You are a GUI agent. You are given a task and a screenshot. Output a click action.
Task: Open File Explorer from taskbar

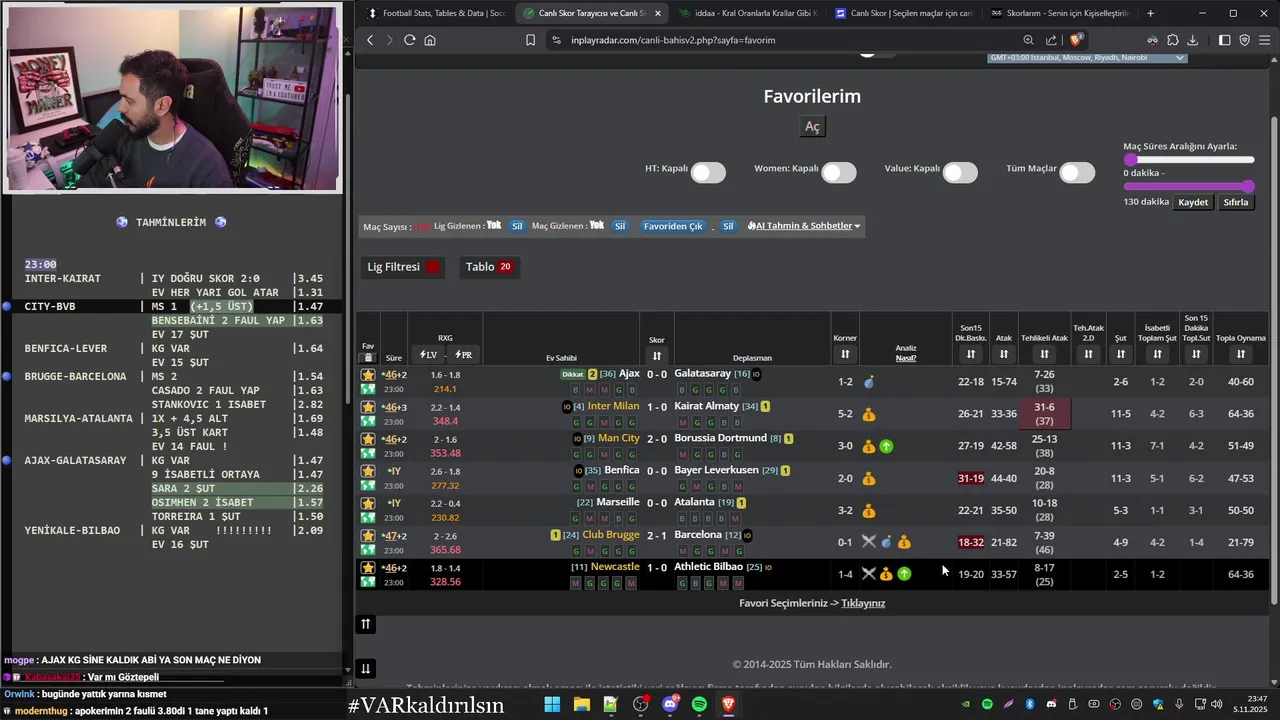coord(581,705)
